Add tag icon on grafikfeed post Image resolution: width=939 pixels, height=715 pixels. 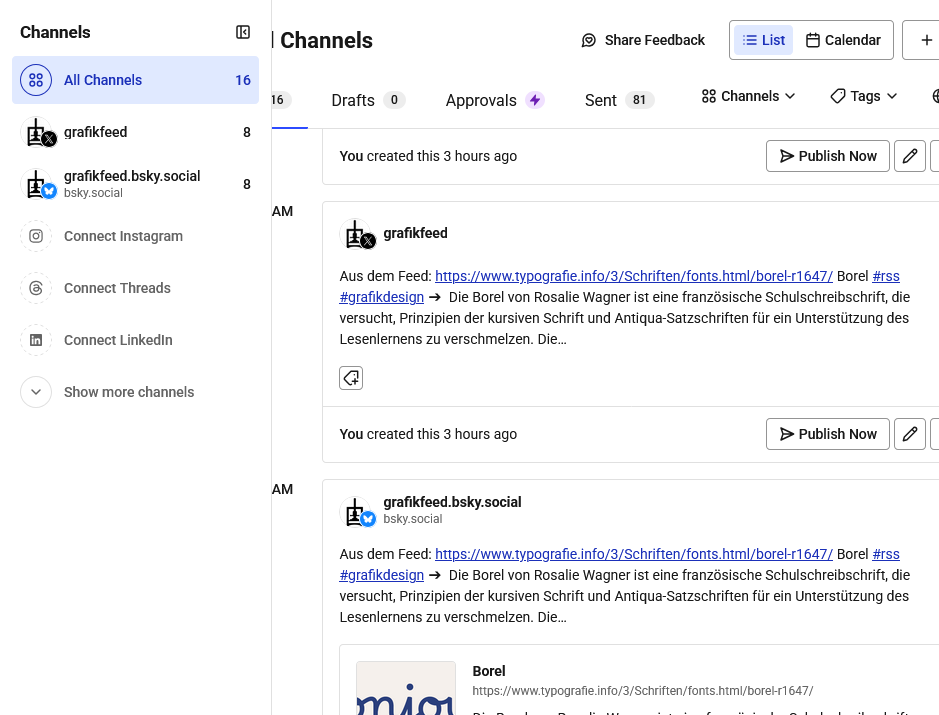(351, 378)
